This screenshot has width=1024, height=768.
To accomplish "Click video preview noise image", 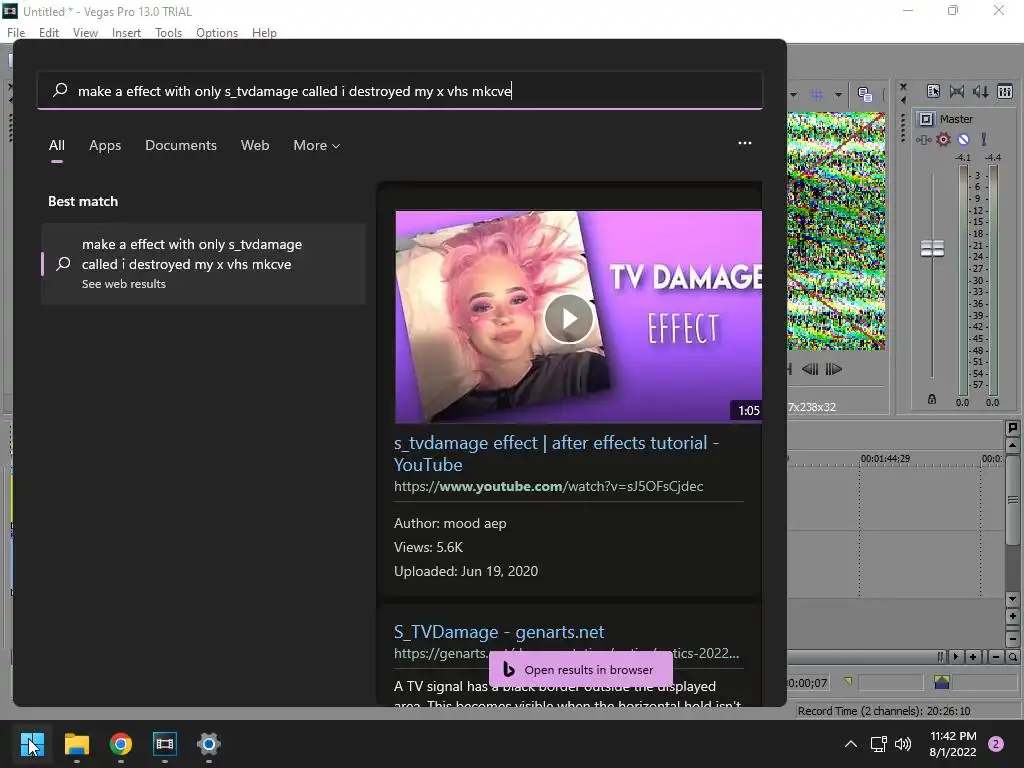I will (836, 231).
